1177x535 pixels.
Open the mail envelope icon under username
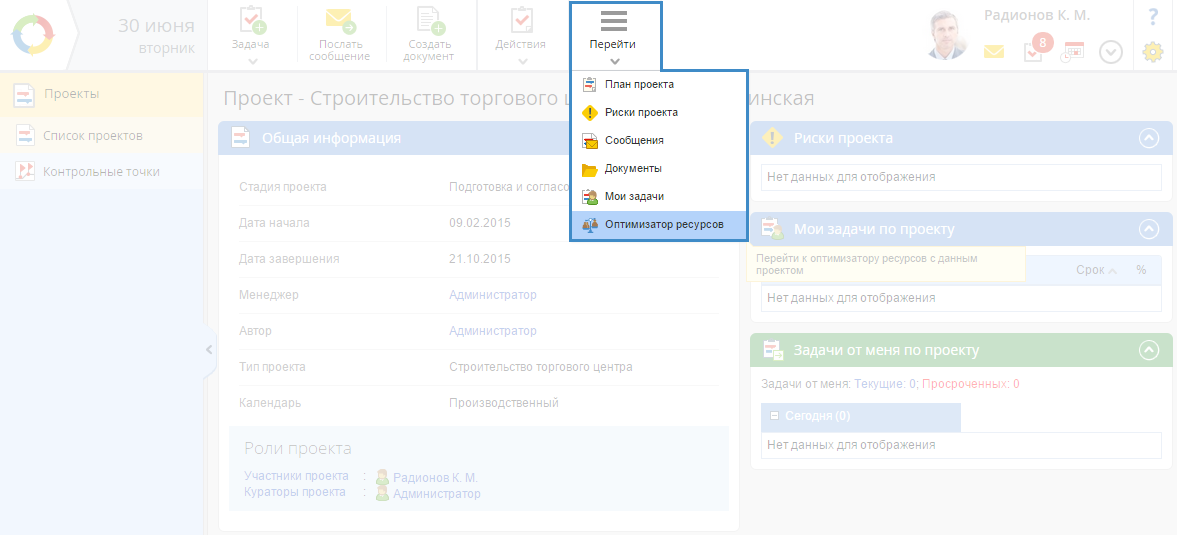[994, 52]
